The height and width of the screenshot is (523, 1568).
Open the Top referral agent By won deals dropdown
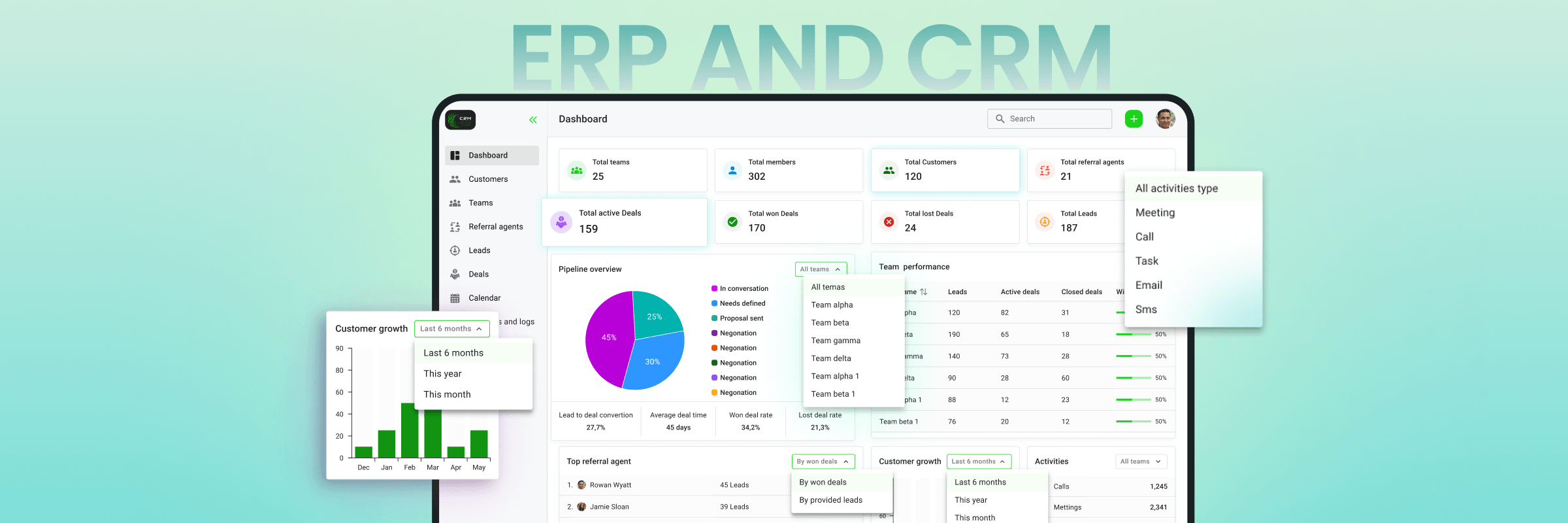[x=823, y=462]
